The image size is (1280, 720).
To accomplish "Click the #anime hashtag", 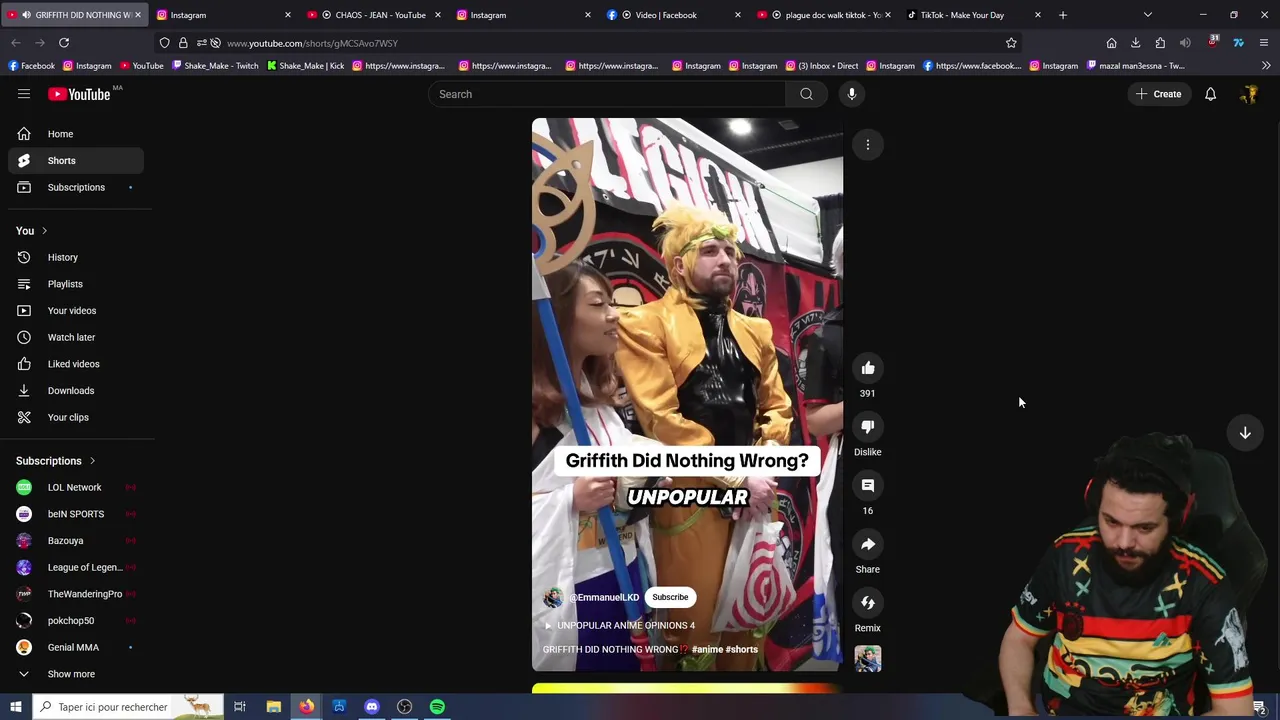I will click(707, 650).
